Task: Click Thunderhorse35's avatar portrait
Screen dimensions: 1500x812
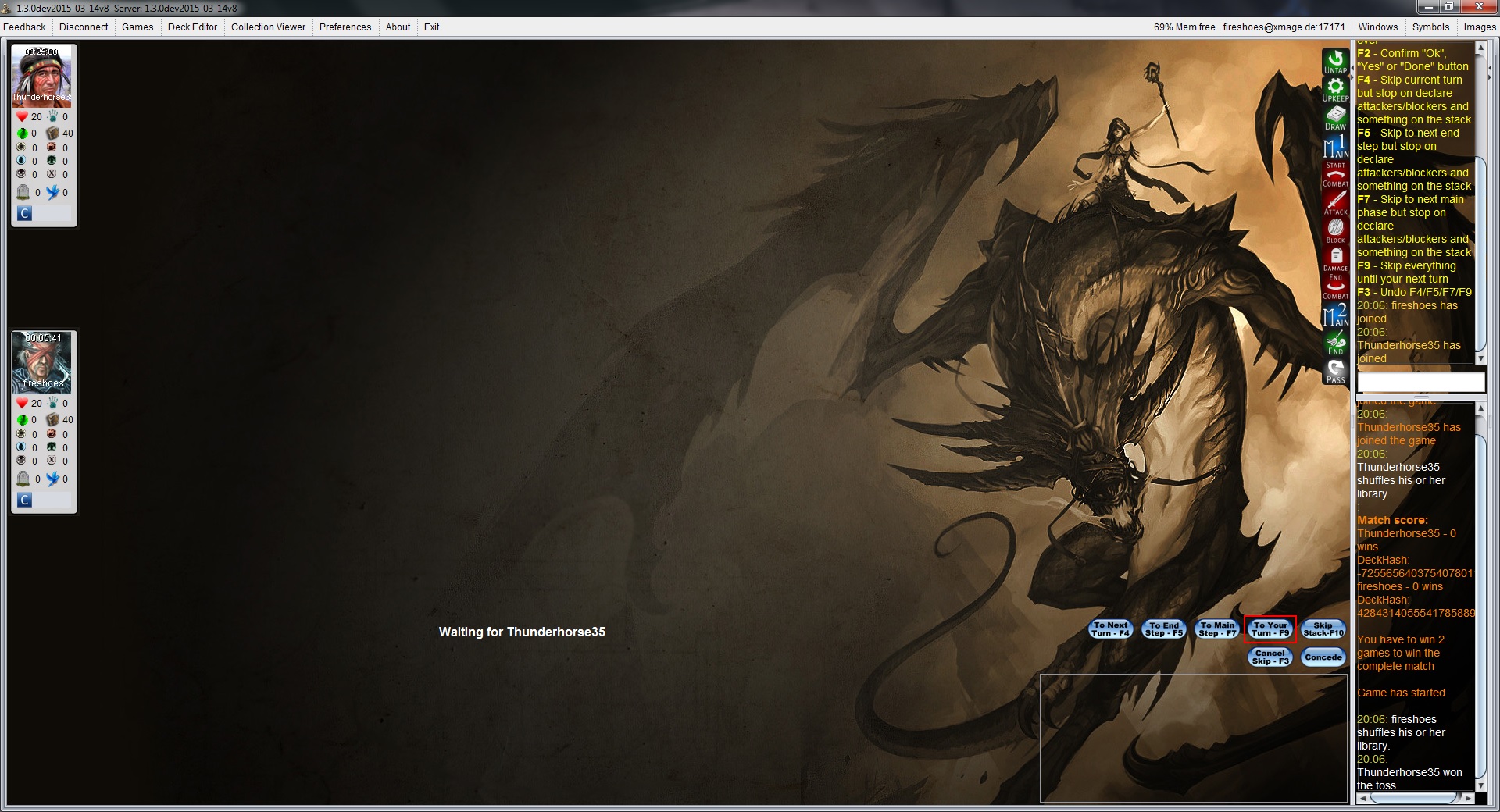Action: pyautogui.click(x=42, y=77)
